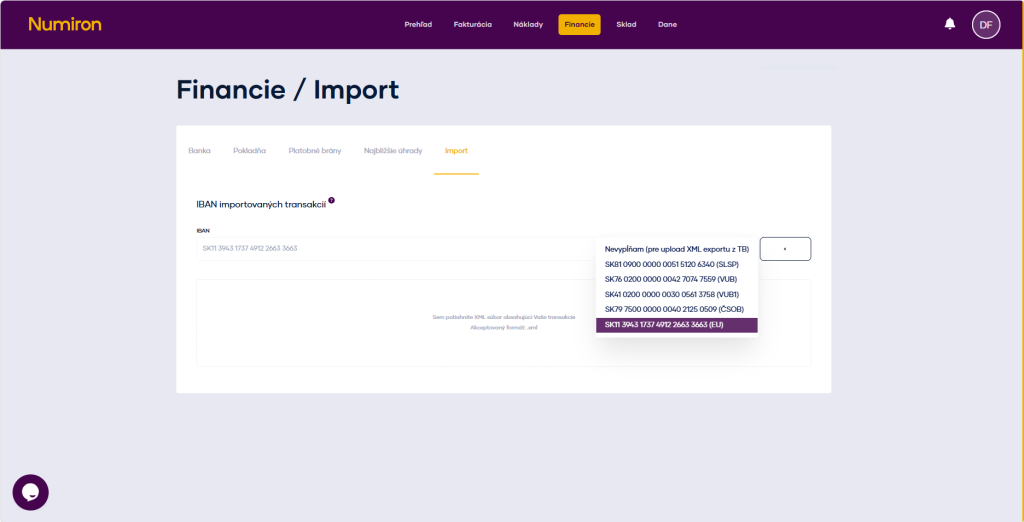Click the IBAN importovaných transakcií heading
The image size is (1024, 522).
pos(261,204)
